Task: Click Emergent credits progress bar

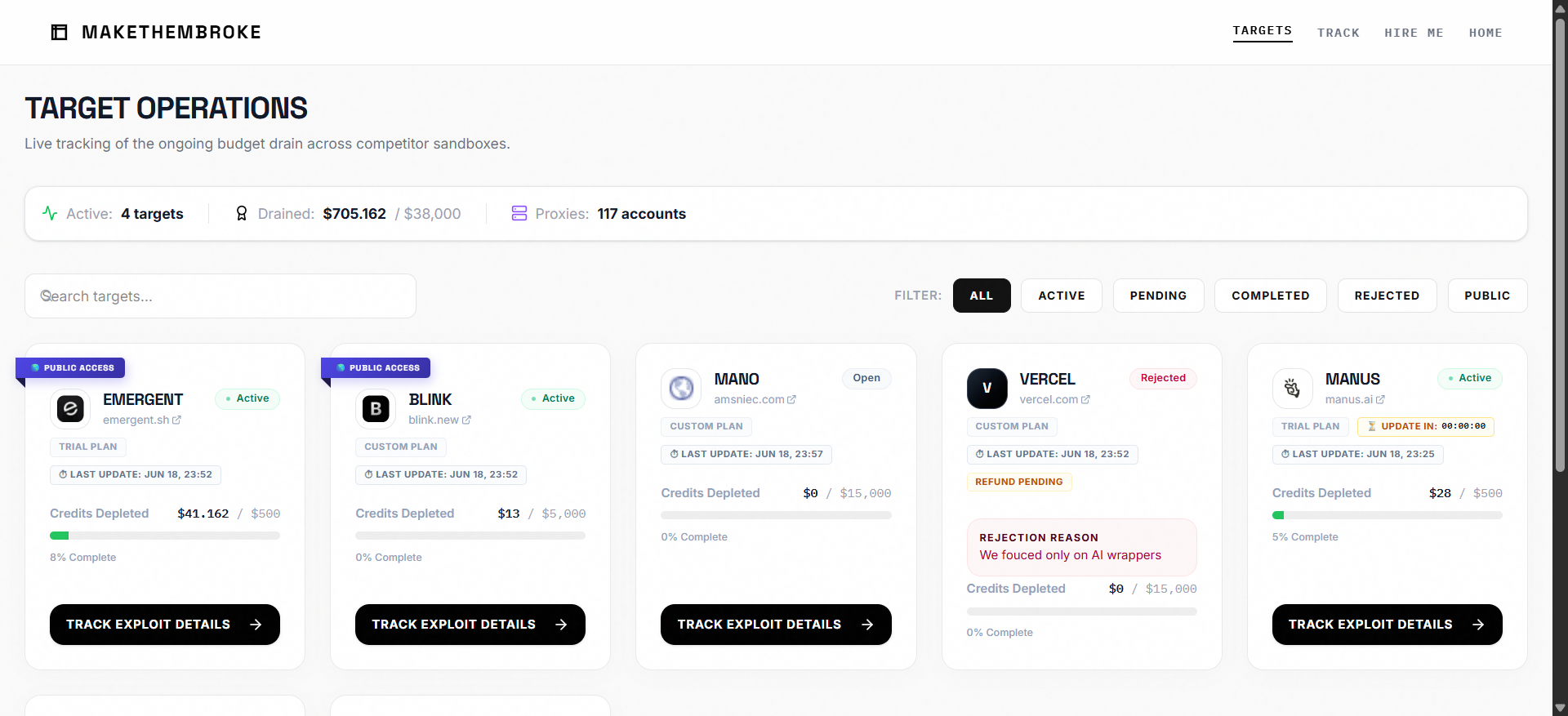Action: 165,536
